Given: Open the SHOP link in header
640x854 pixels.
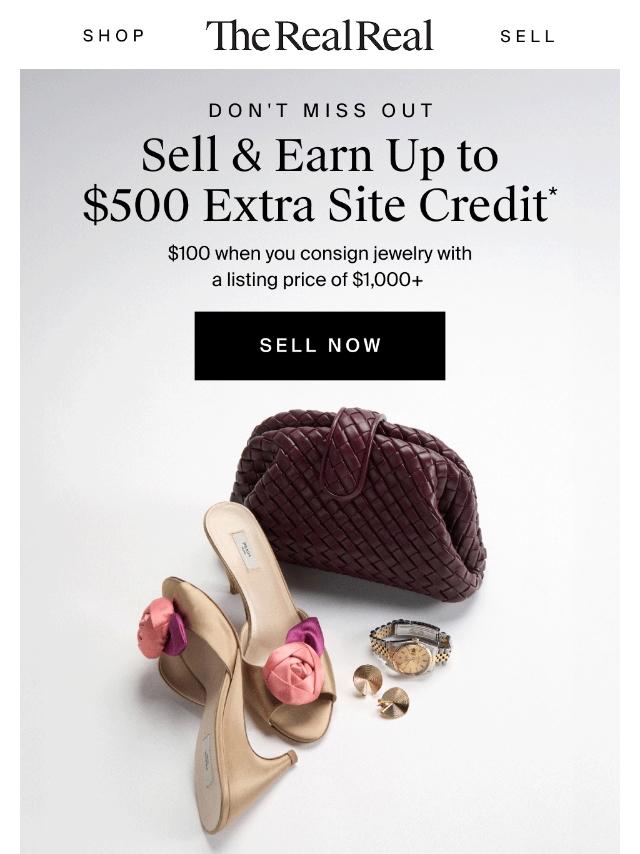Looking at the screenshot, I should [114, 36].
